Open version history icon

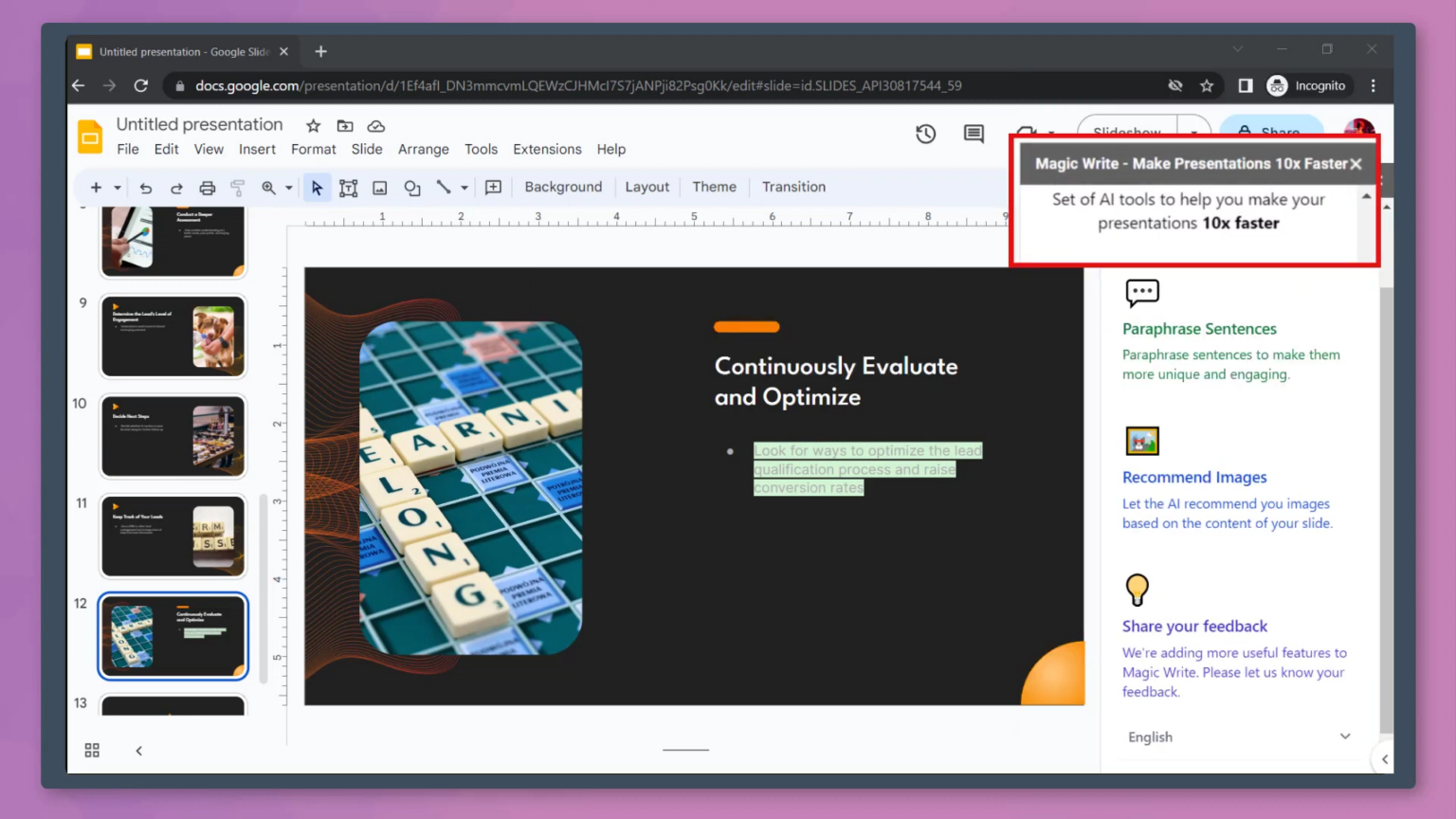click(x=925, y=134)
